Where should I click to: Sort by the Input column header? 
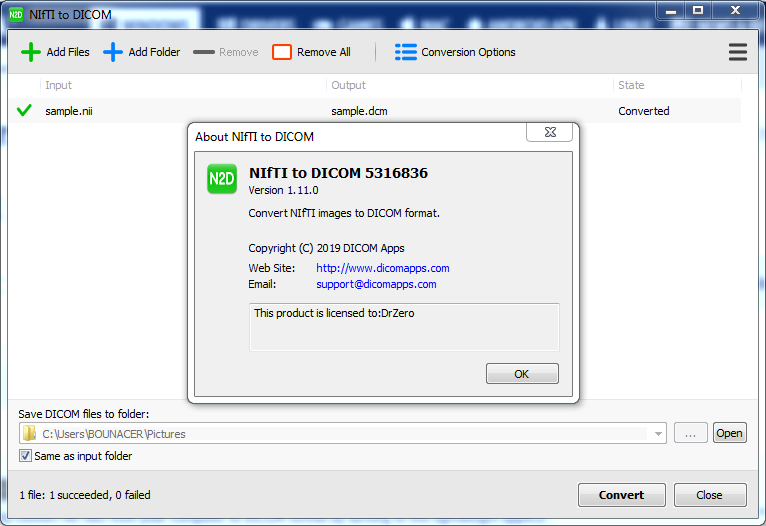(58, 85)
